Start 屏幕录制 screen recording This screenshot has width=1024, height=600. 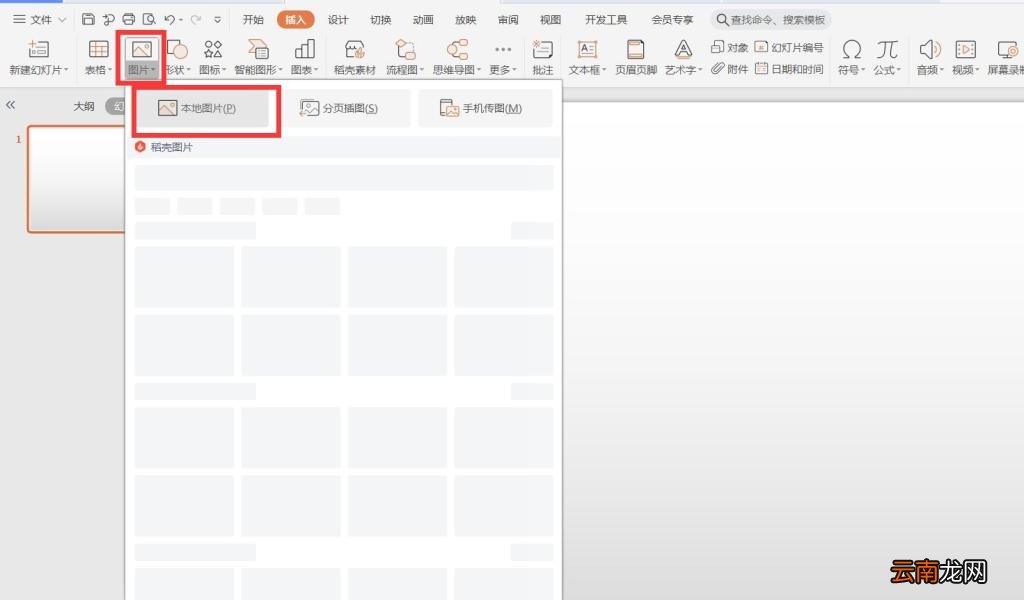tap(1005, 57)
